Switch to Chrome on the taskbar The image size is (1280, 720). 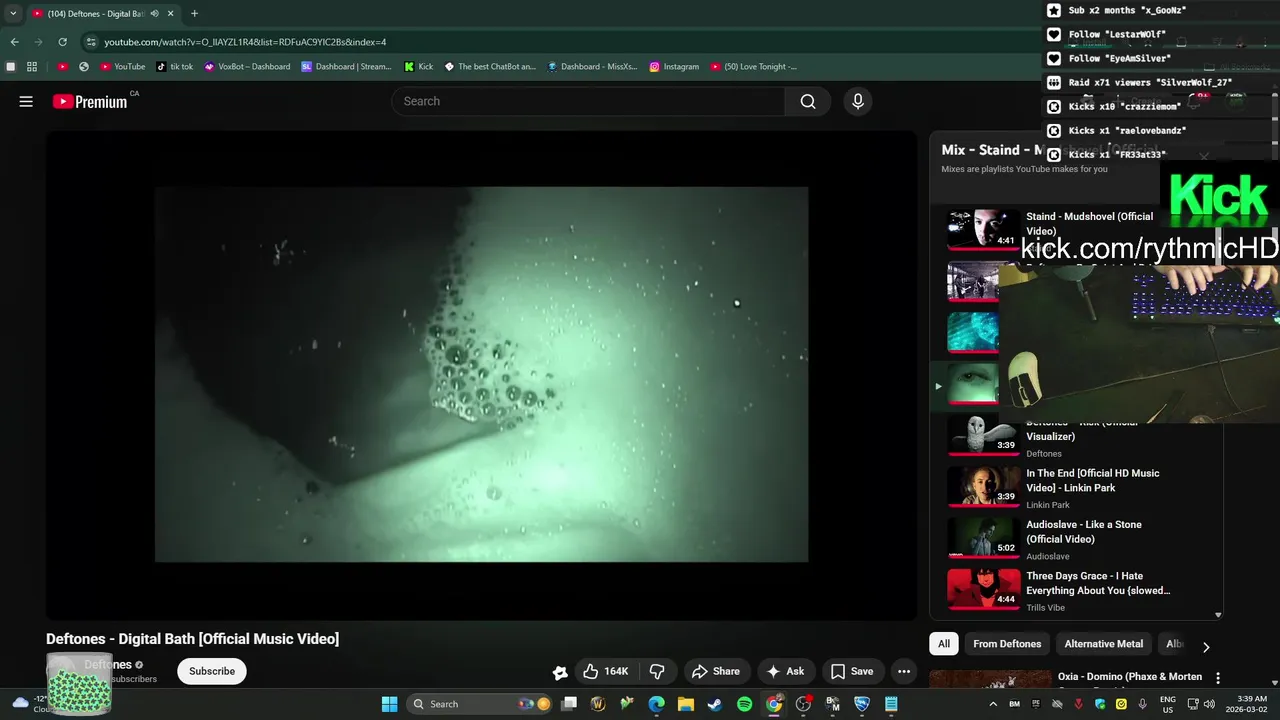tap(774, 704)
